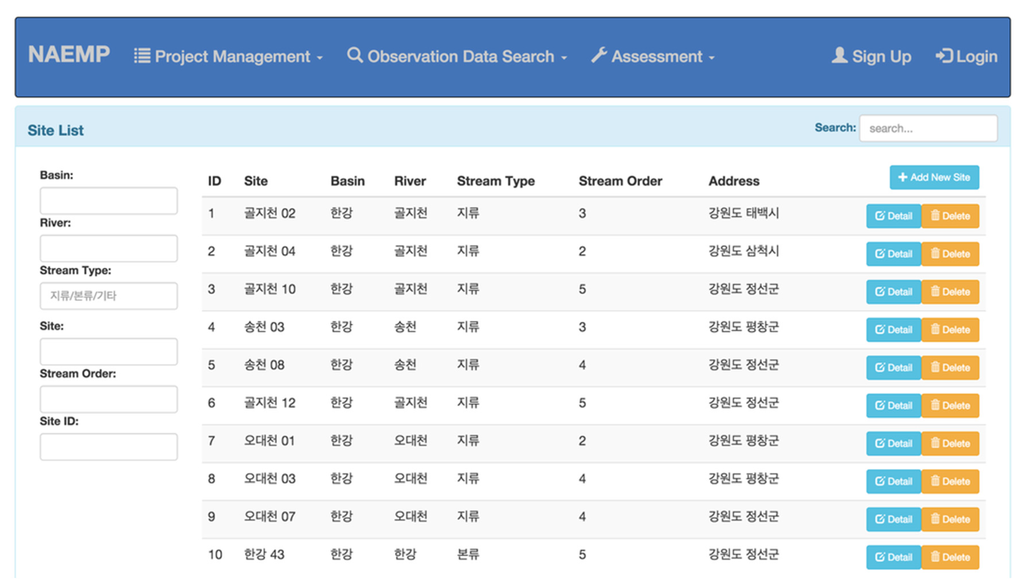Click the edit icon for 오대천 01
The image size is (1024, 587).
(x=880, y=443)
